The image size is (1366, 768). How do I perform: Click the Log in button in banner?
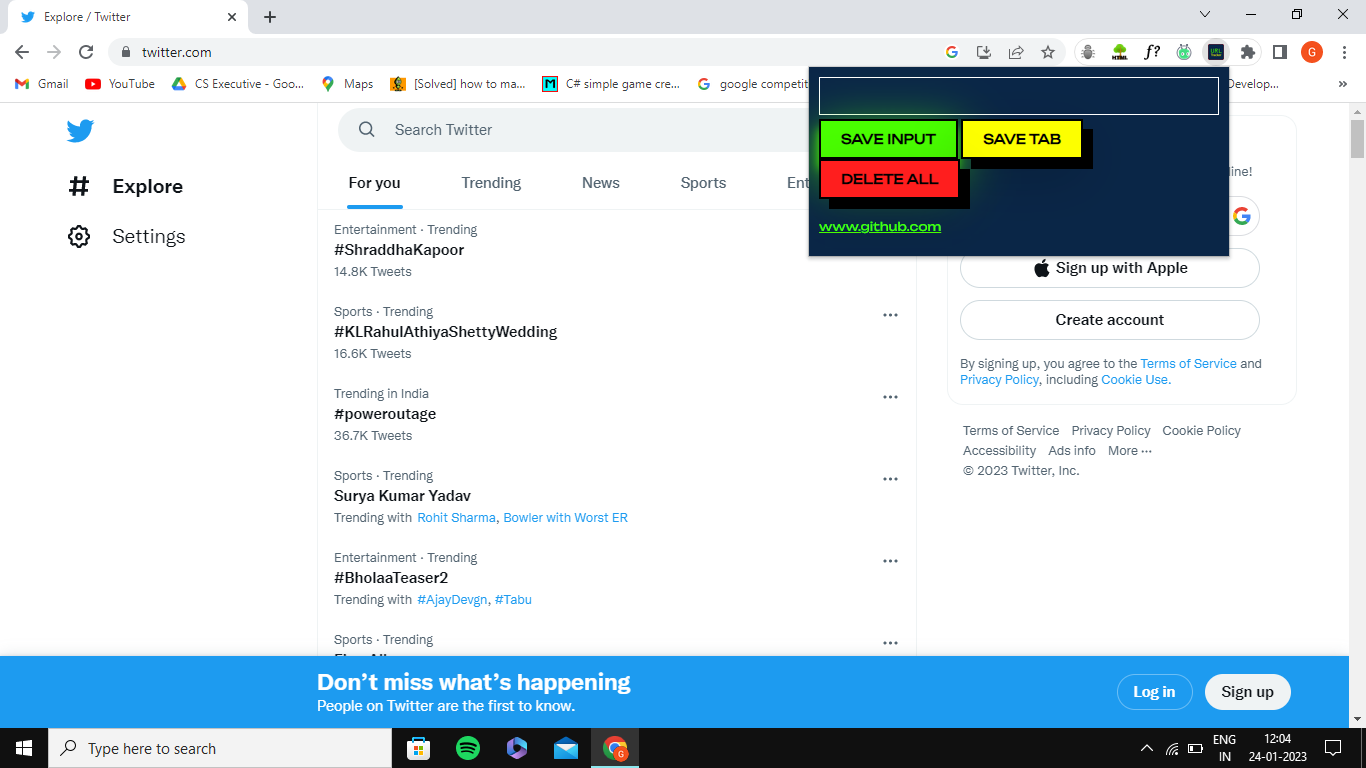click(1154, 692)
